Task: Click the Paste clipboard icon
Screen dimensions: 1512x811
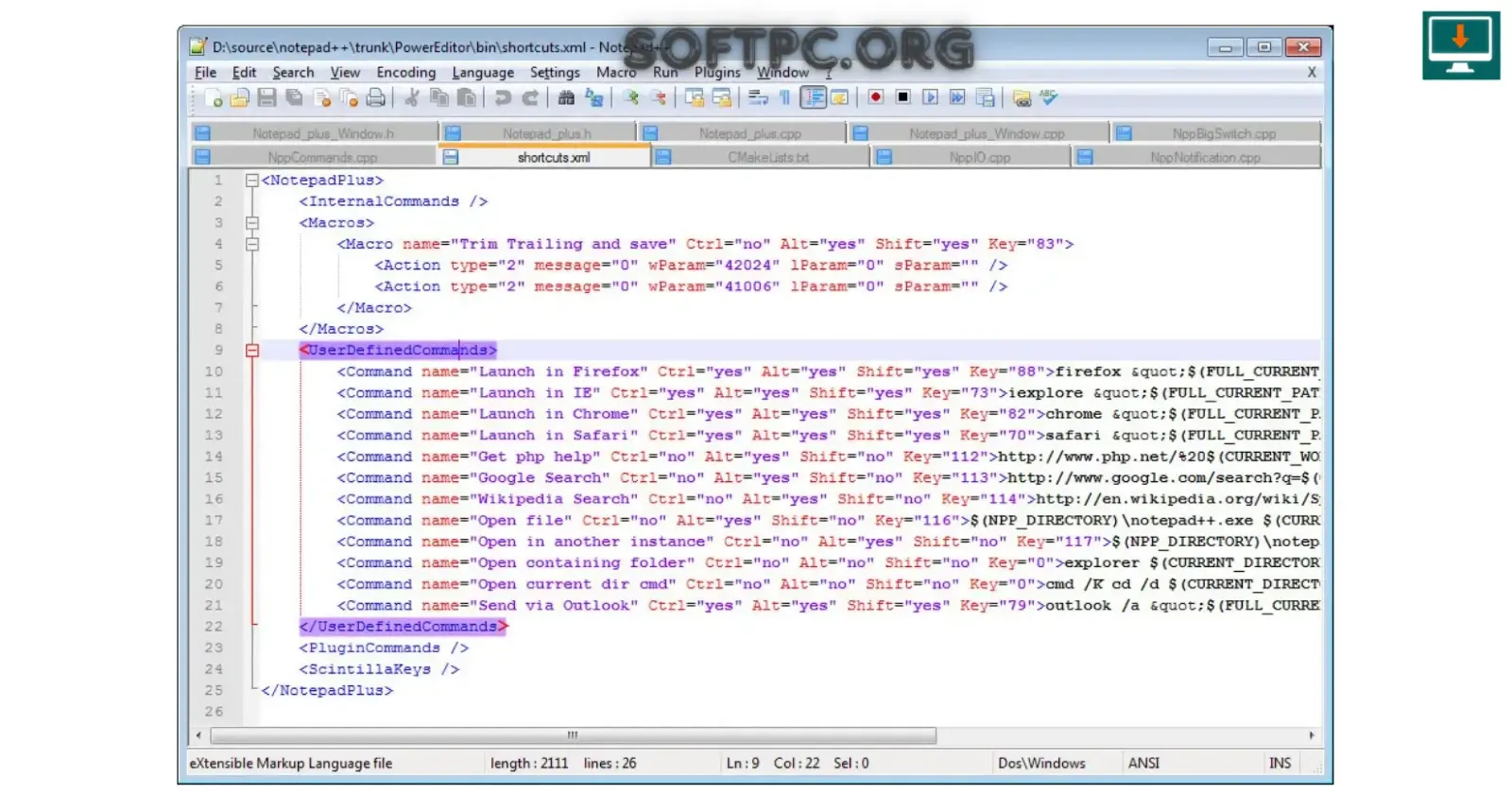Action: pyautogui.click(x=467, y=97)
